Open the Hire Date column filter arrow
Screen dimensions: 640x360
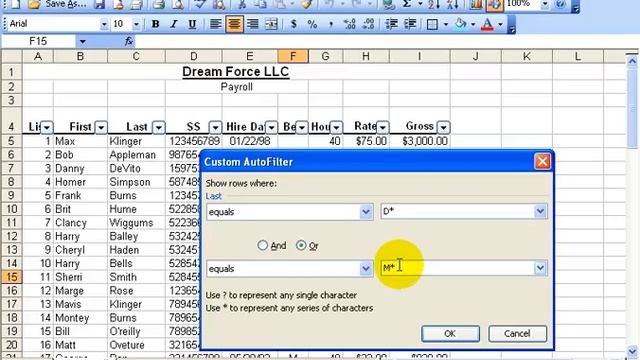[x=271, y=128]
